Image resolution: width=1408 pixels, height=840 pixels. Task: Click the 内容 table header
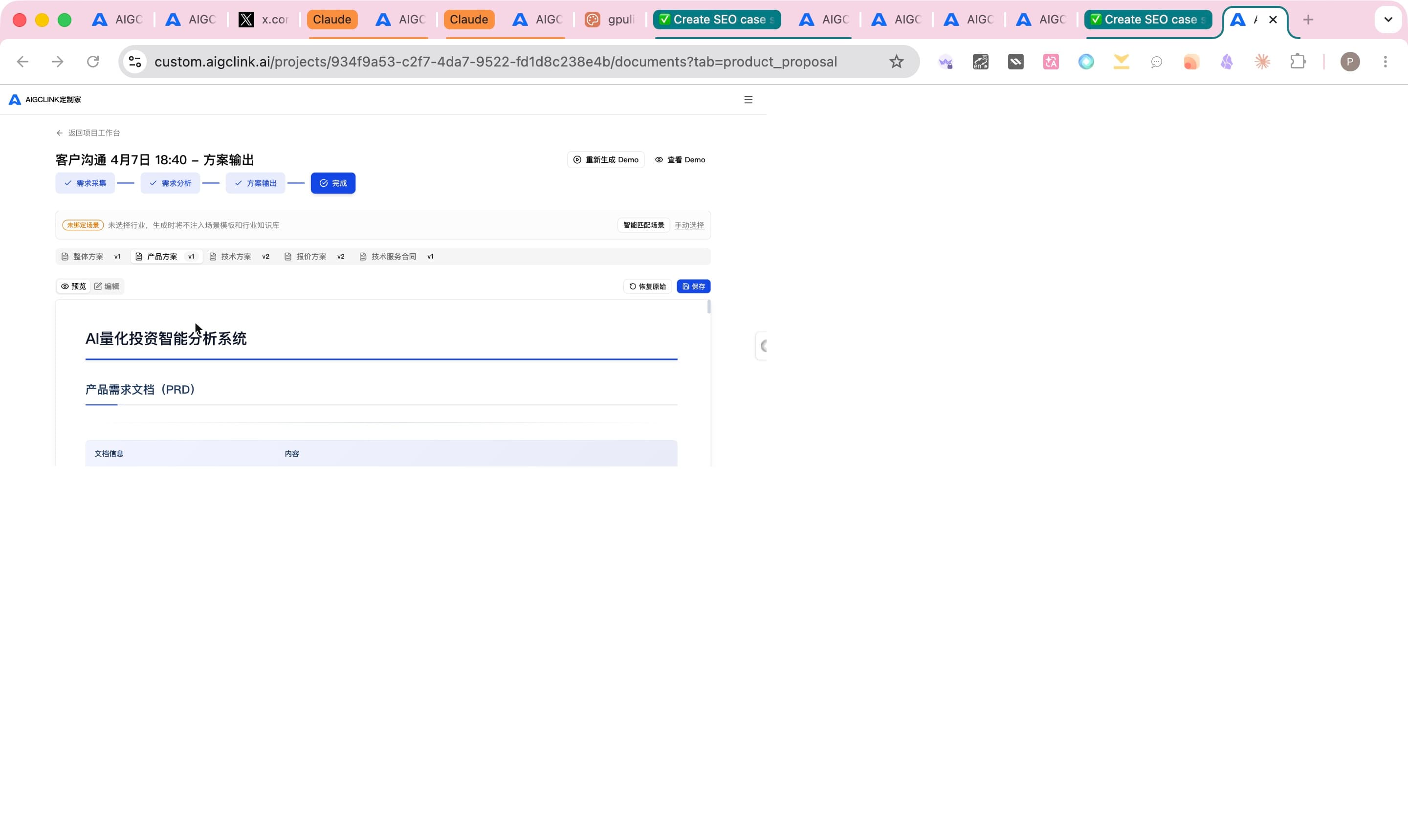[292, 454]
